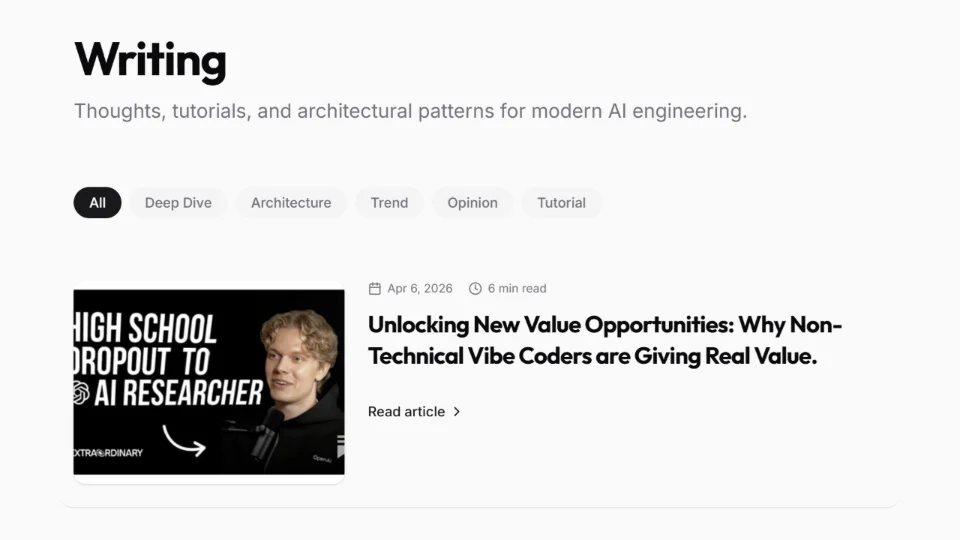960x540 pixels.
Task: Click the clock icon beside read time
Action: coord(475,289)
